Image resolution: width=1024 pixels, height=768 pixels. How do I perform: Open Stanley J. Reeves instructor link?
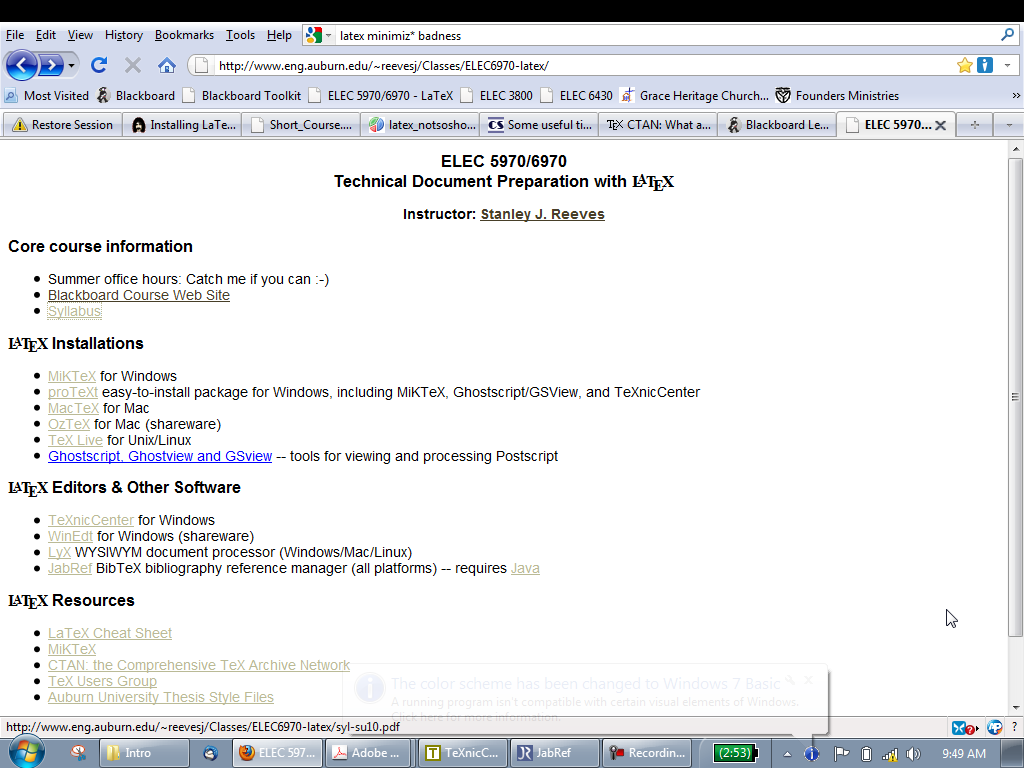click(x=542, y=214)
